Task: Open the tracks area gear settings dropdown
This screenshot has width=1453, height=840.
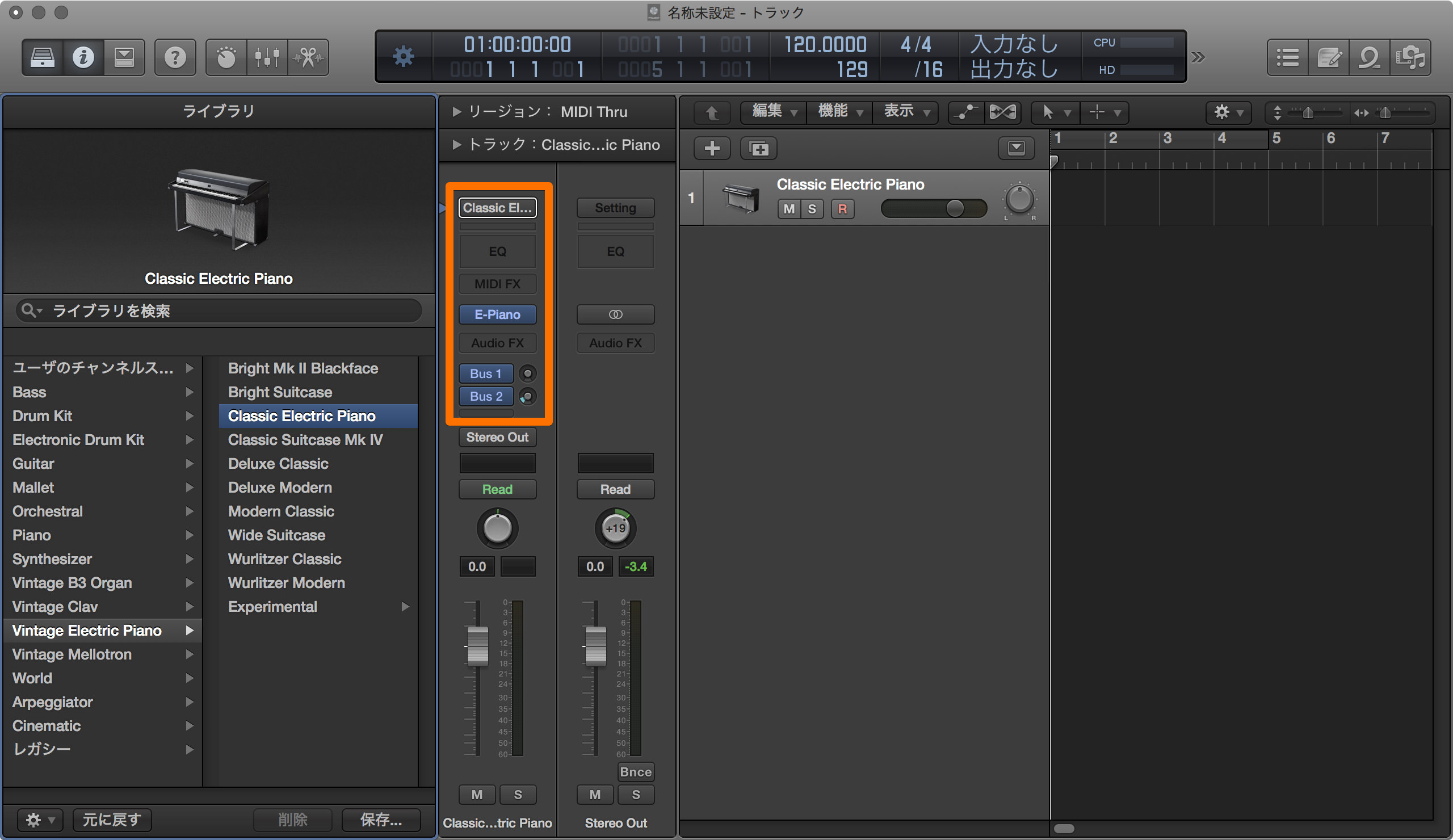Action: (x=1229, y=112)
